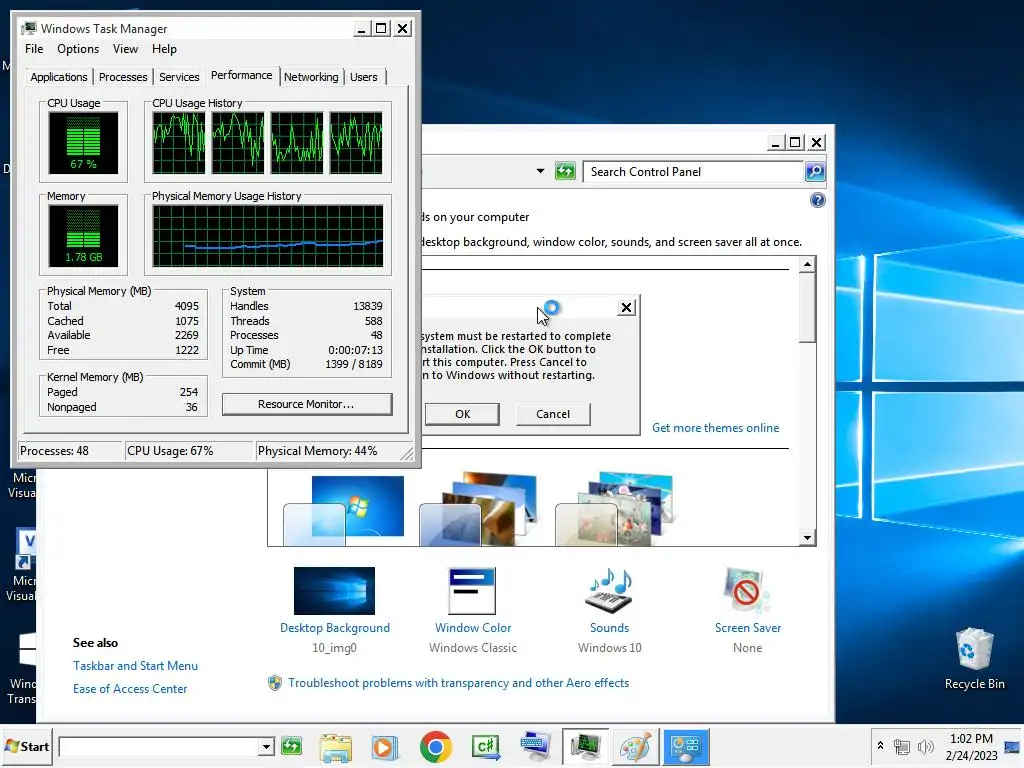Click the volume speaker tray icon
Screen dimensions: 1024x768
point(925,746)
